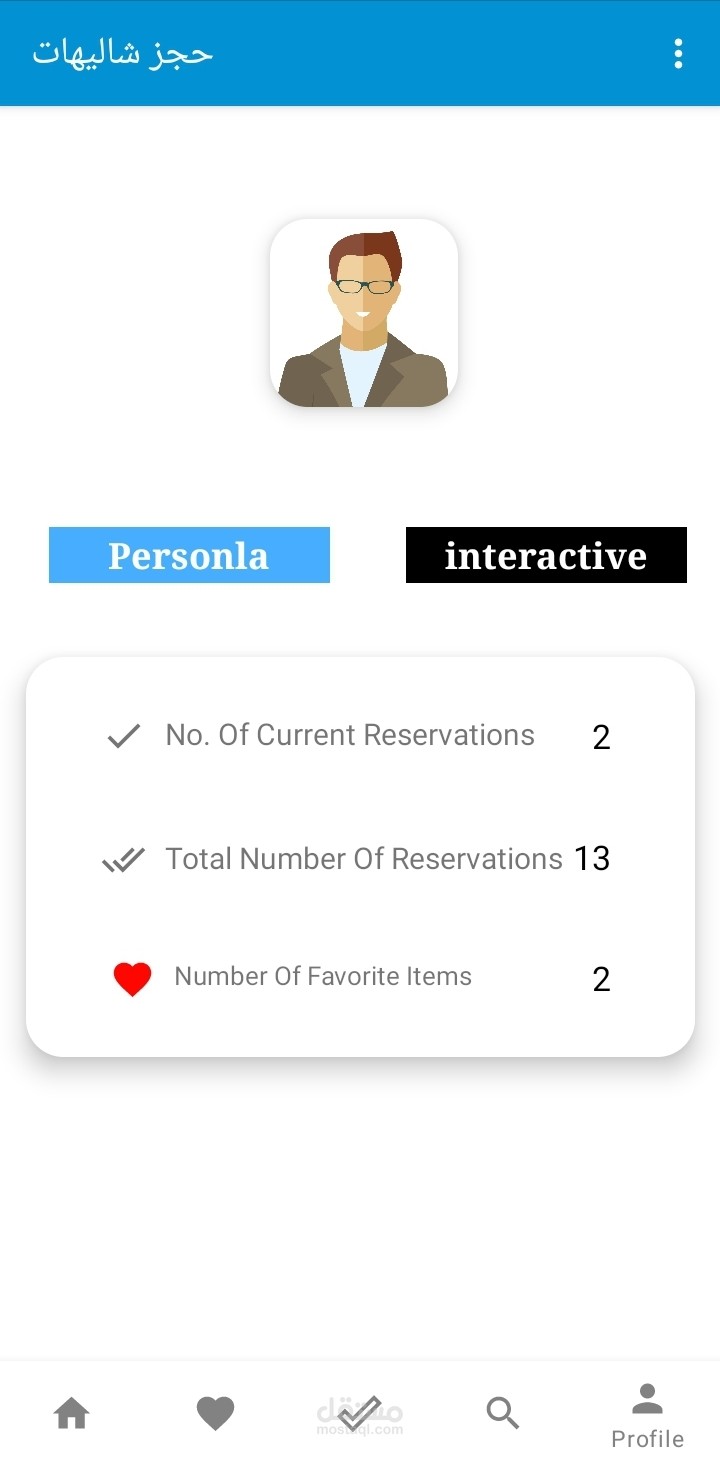720x1466 pixels.
Task: Switch to the interactive tab
Action: click(x=546, y=555)
